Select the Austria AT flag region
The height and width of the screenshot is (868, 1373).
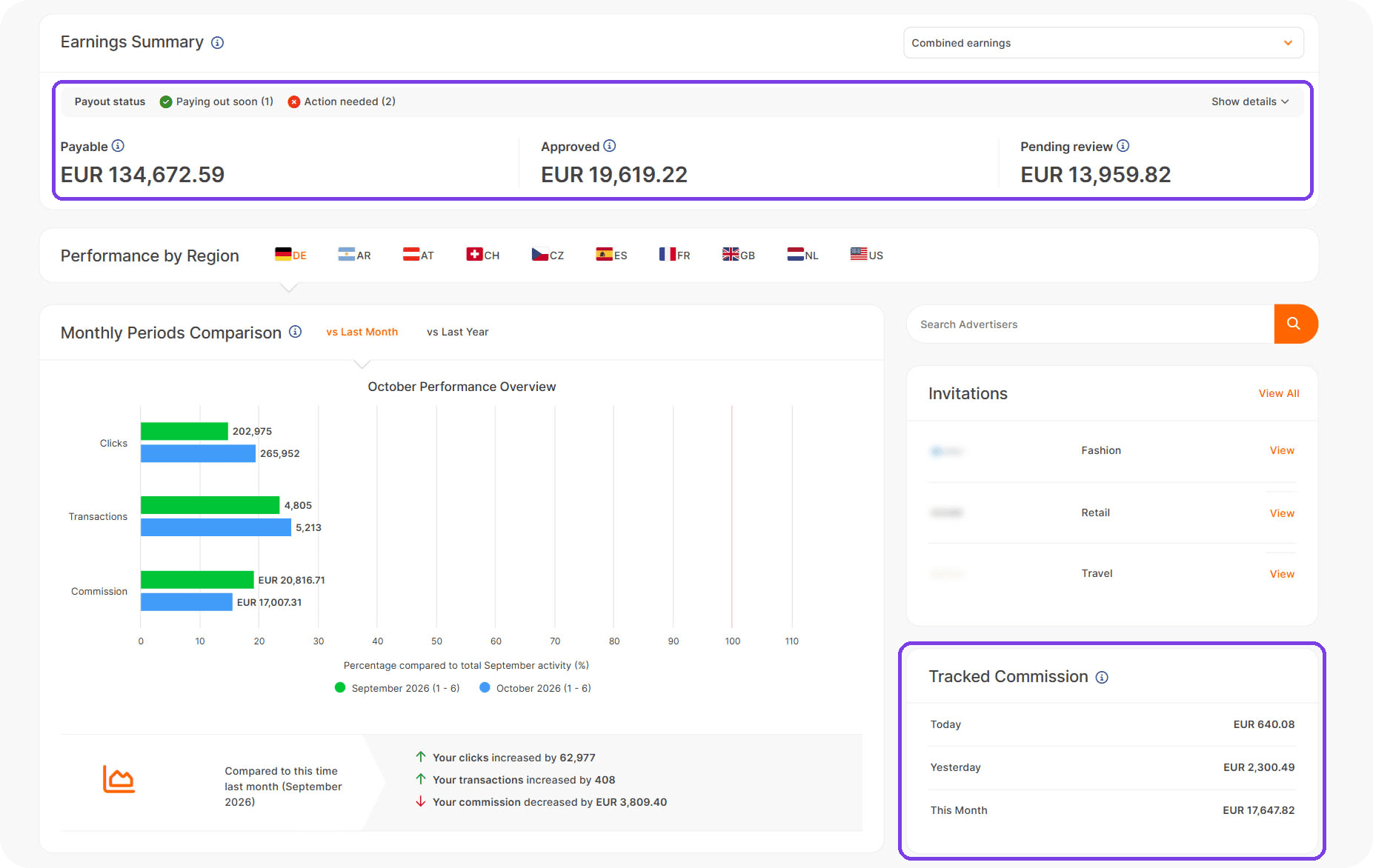419,255
